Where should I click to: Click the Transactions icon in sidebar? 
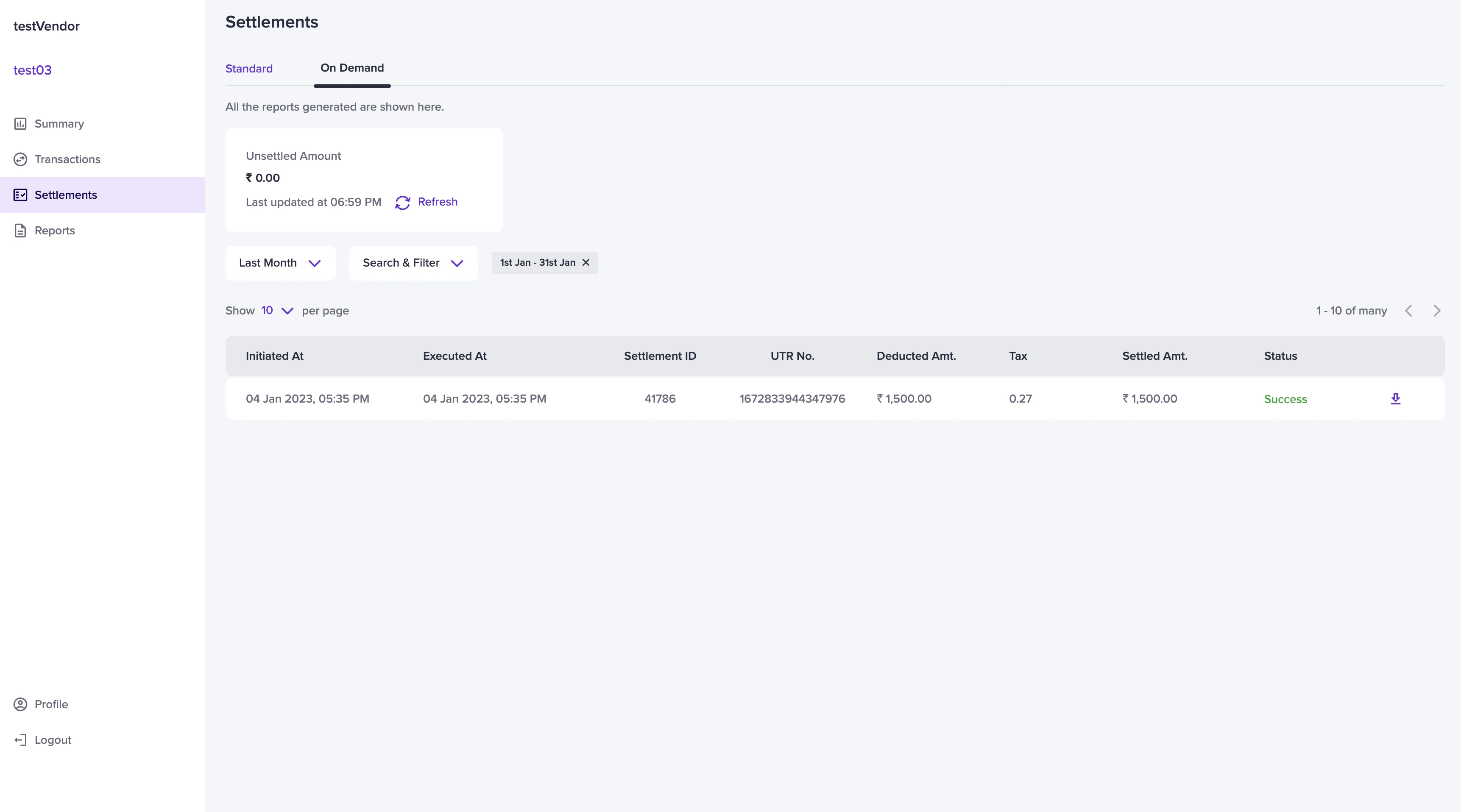coord(20,159)
